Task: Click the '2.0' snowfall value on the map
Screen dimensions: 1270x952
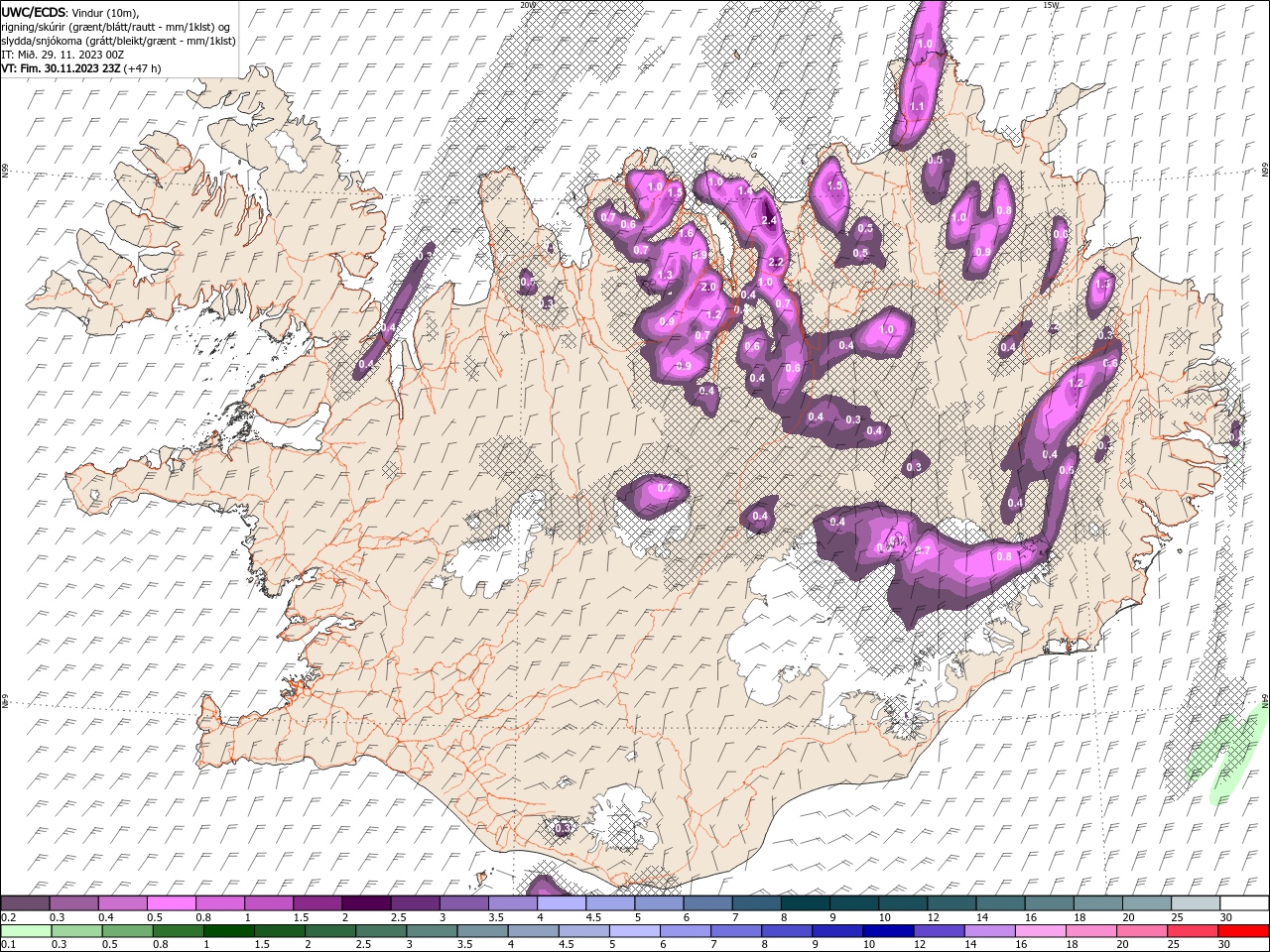Action: click(708, 287)
